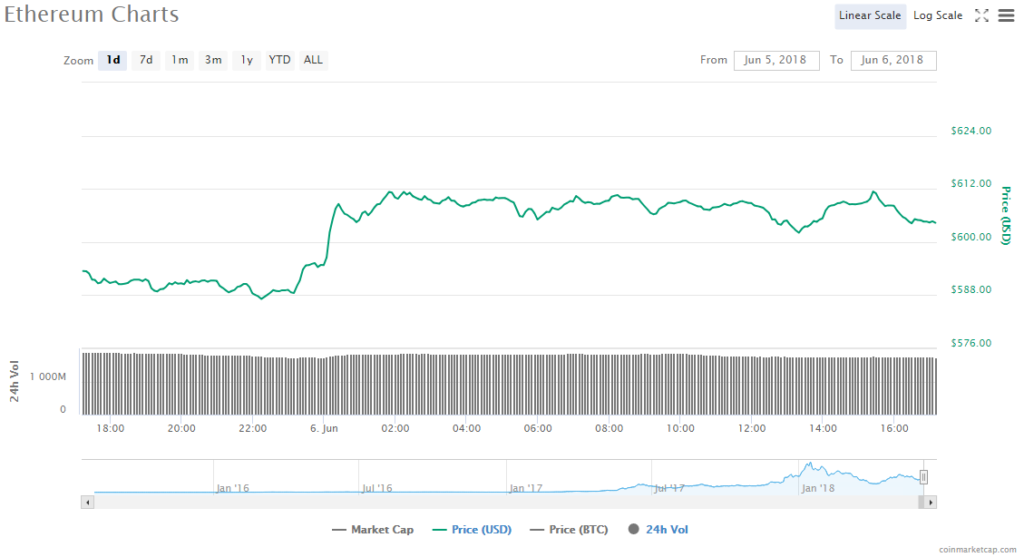
Task: Select the 7d zoom range
Action: pos(146,60)
